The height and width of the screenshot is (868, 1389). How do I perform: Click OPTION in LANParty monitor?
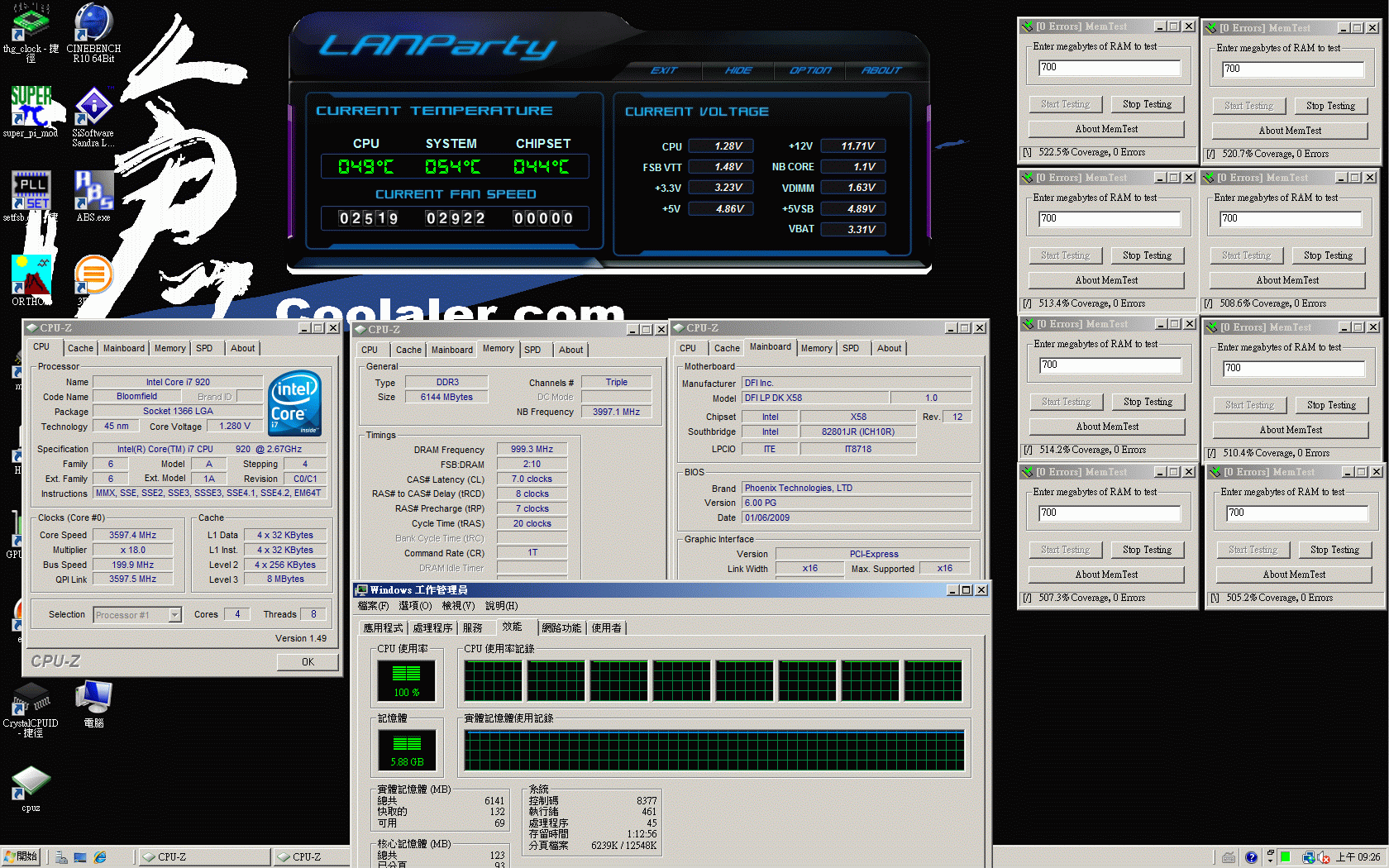(x=810, y=70)
